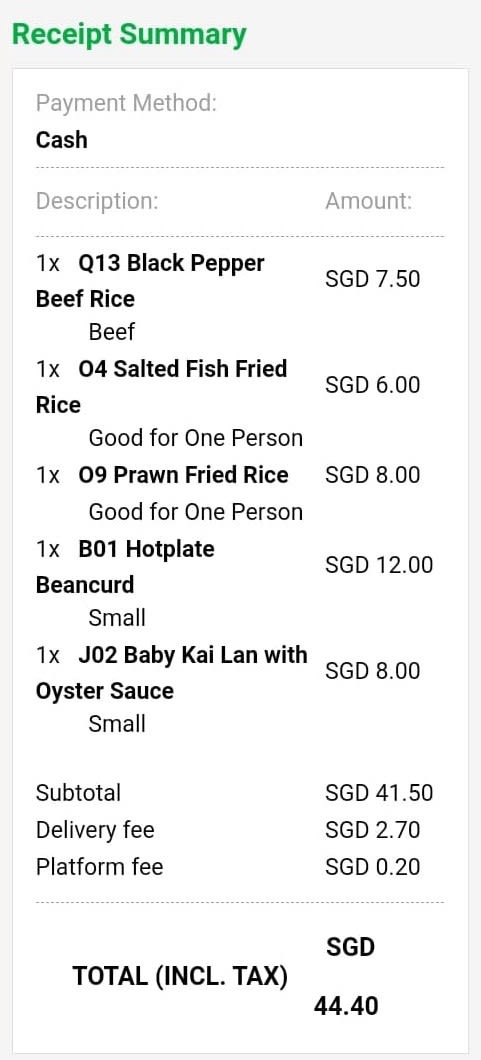Click the Platform fee label

[99, 867]
